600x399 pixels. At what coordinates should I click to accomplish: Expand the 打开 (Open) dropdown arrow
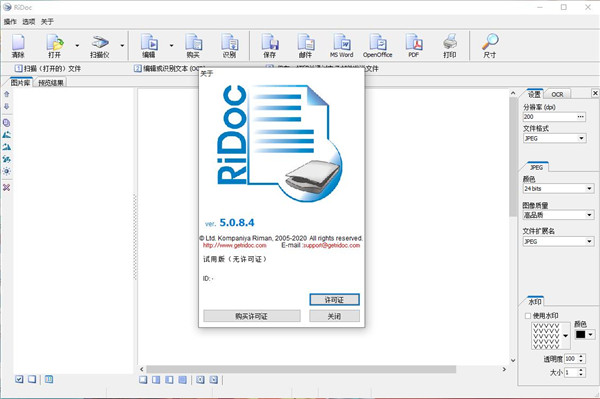click(77, 46)
